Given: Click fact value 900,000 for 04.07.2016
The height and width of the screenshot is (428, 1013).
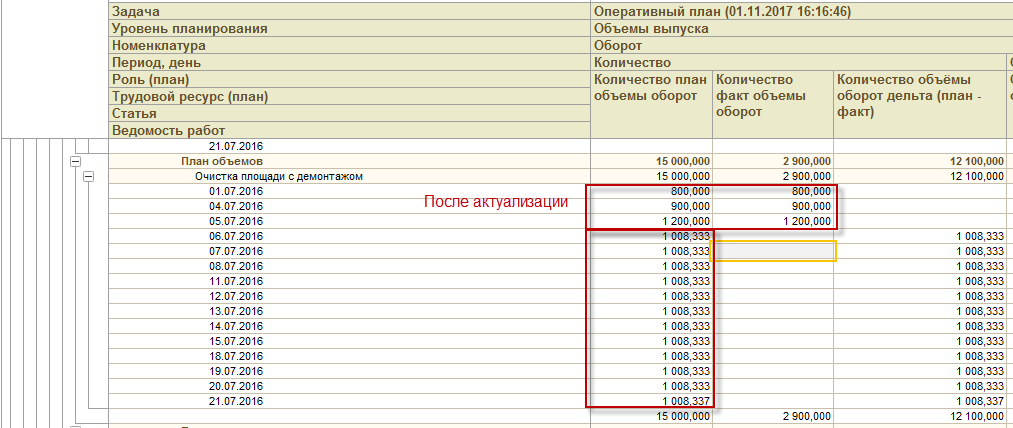Looking at the screenshot, I should 811,206.
